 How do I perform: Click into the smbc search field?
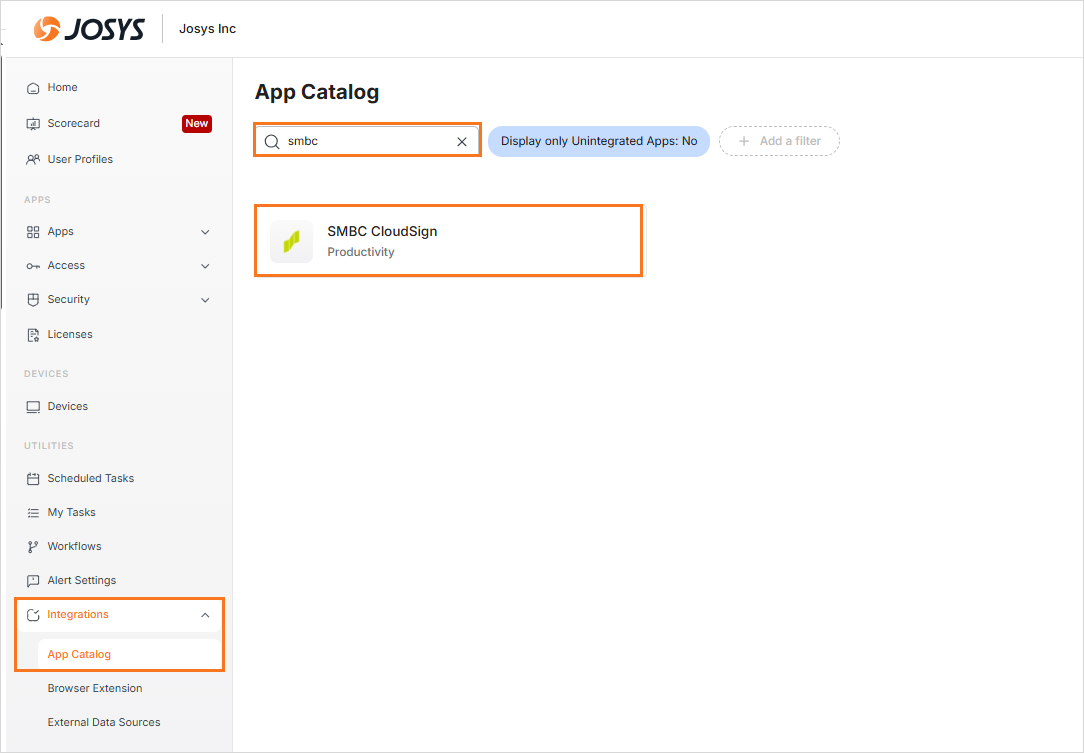point(365,142)
